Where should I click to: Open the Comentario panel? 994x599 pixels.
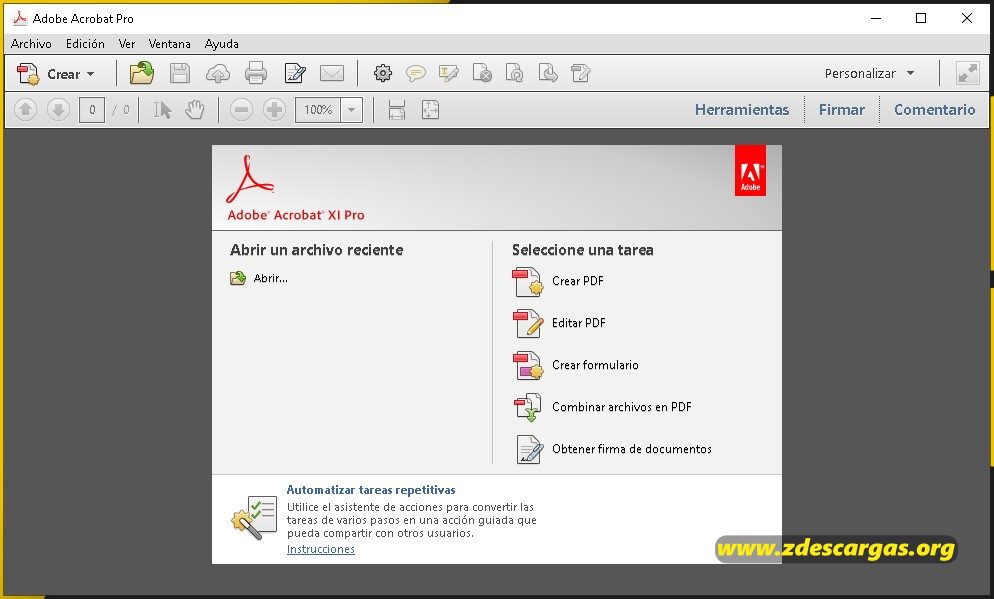pos(934,110)
